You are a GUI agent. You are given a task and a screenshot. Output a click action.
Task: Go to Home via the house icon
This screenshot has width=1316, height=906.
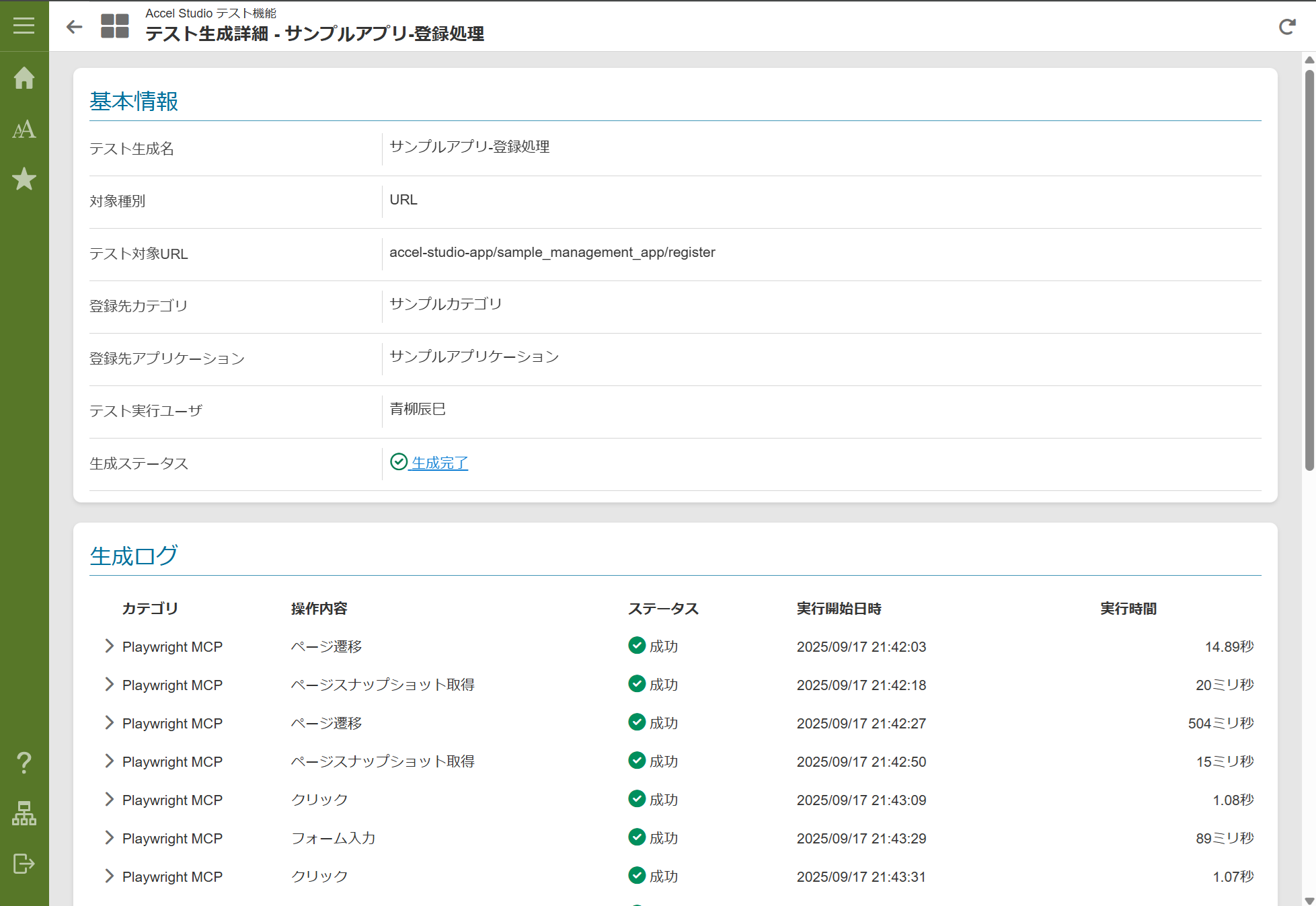tap(24, 78)
